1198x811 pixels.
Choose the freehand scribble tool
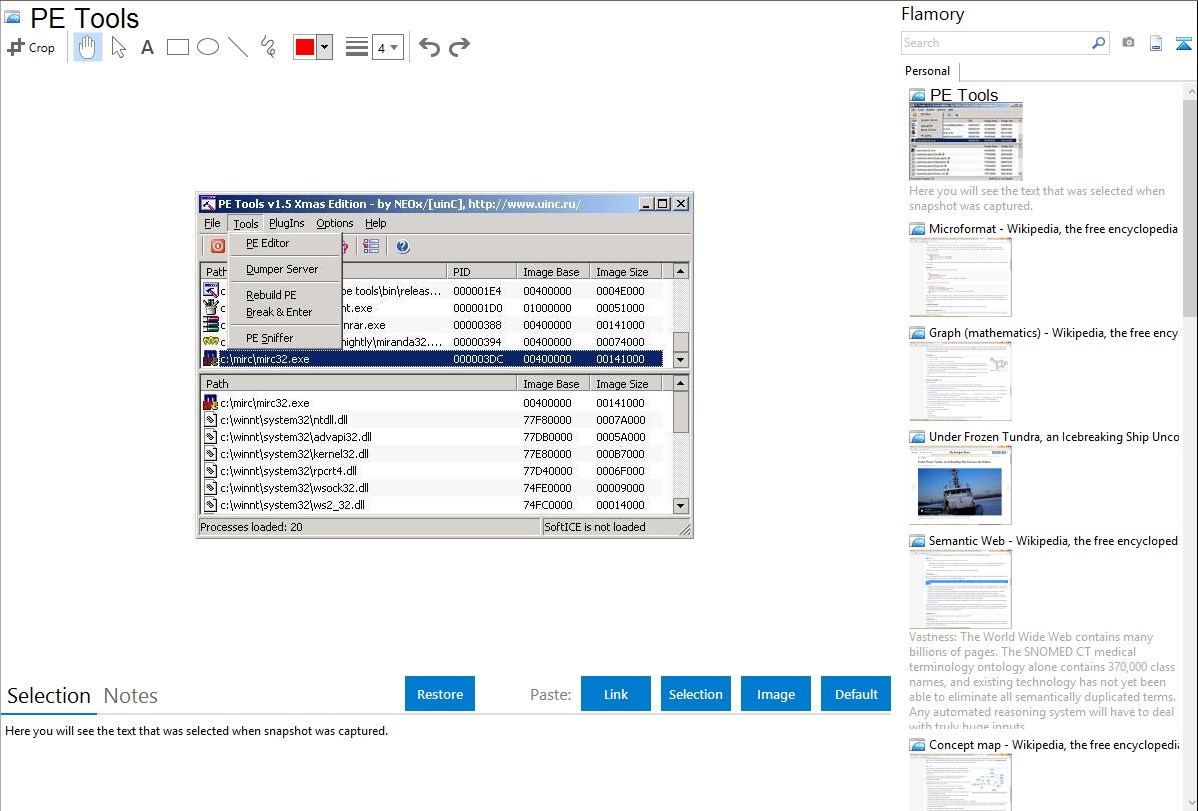pos(268,47)
